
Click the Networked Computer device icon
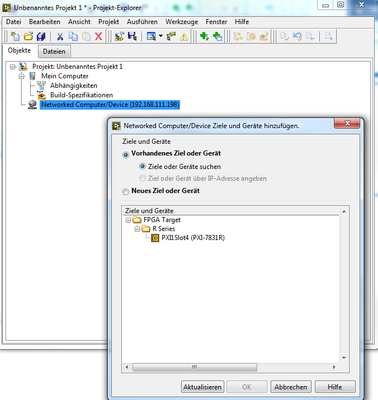(32, 105)
